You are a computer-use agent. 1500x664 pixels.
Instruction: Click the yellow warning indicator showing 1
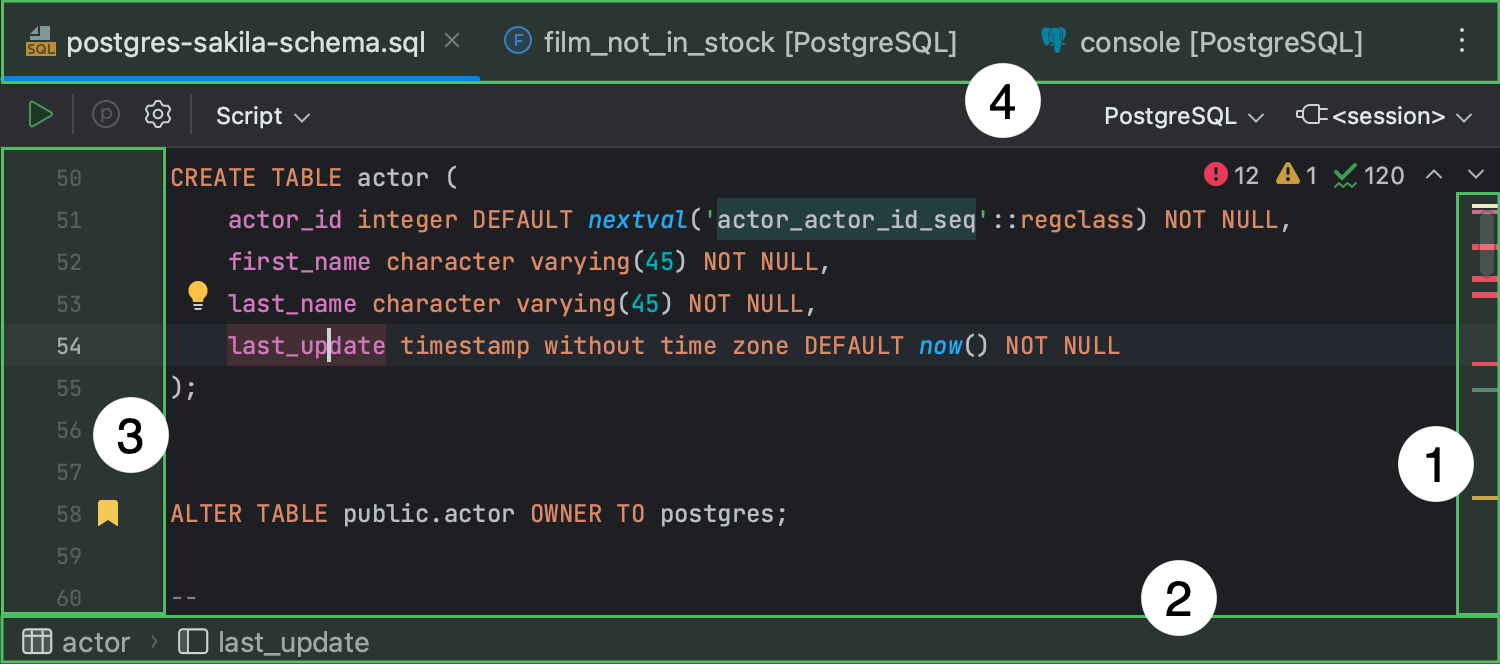point(1297,176)
